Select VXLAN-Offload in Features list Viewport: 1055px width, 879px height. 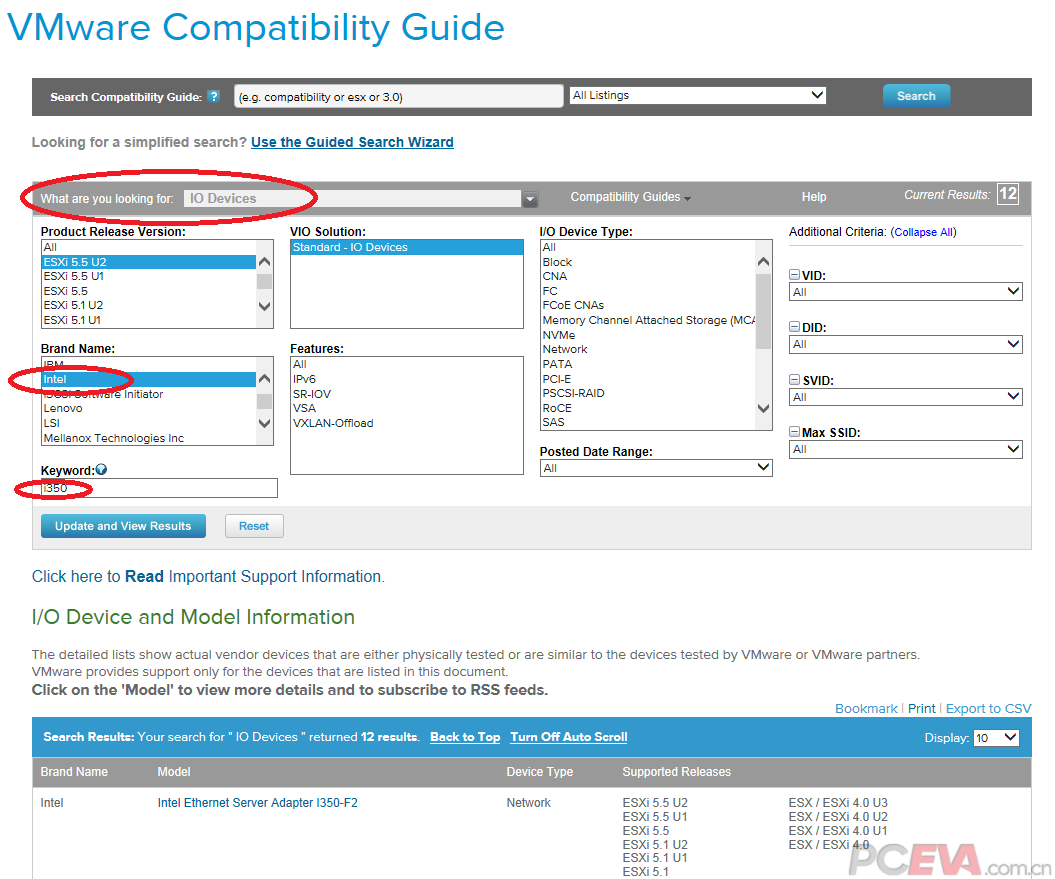coord(406,423)
